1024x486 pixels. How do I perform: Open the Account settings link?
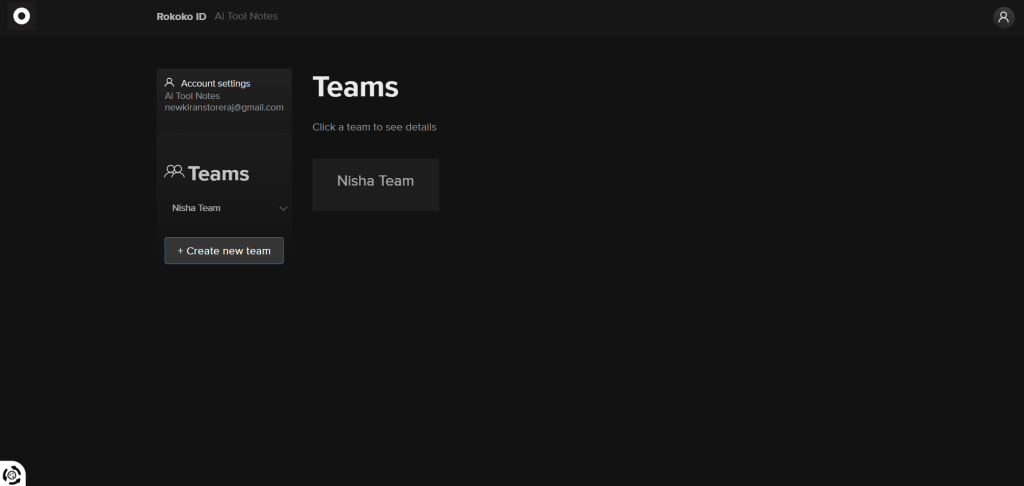[215, 83]
